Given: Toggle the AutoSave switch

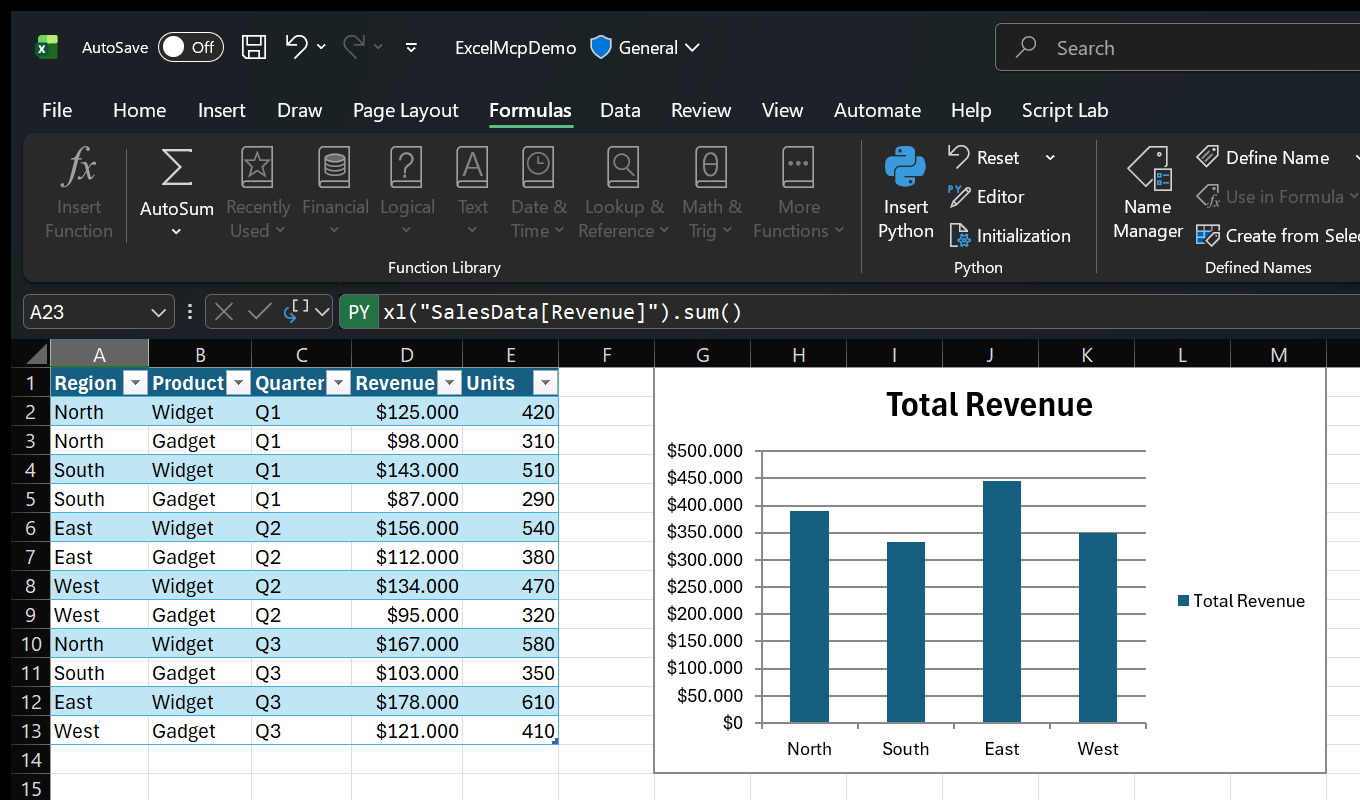Looking at the screenshot, I should click(x=190, y=47).
